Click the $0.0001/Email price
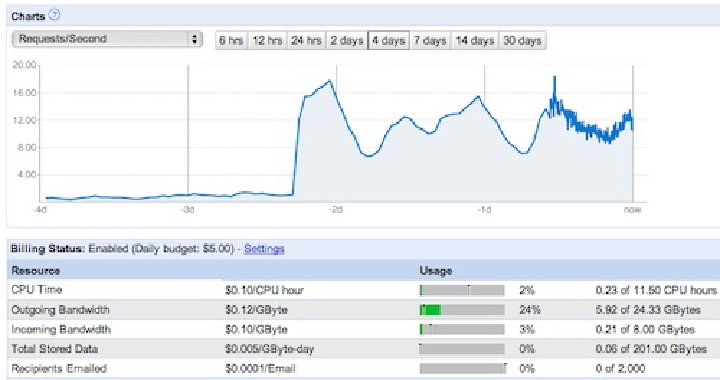 260,368
